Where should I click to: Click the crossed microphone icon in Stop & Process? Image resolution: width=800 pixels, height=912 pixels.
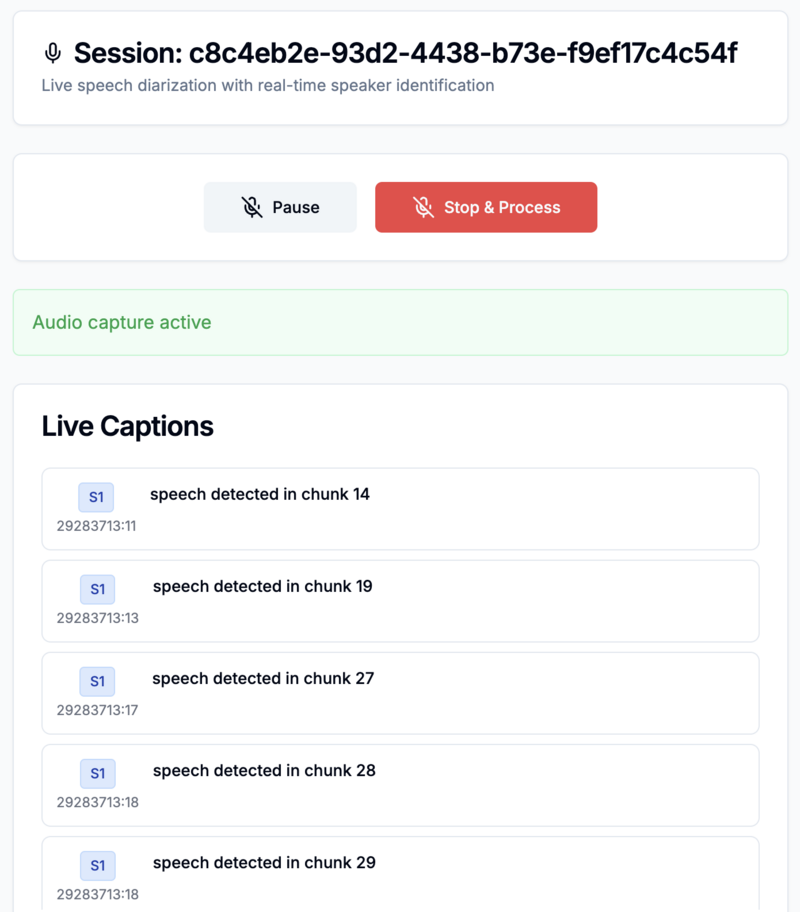[x=424, y=207]
